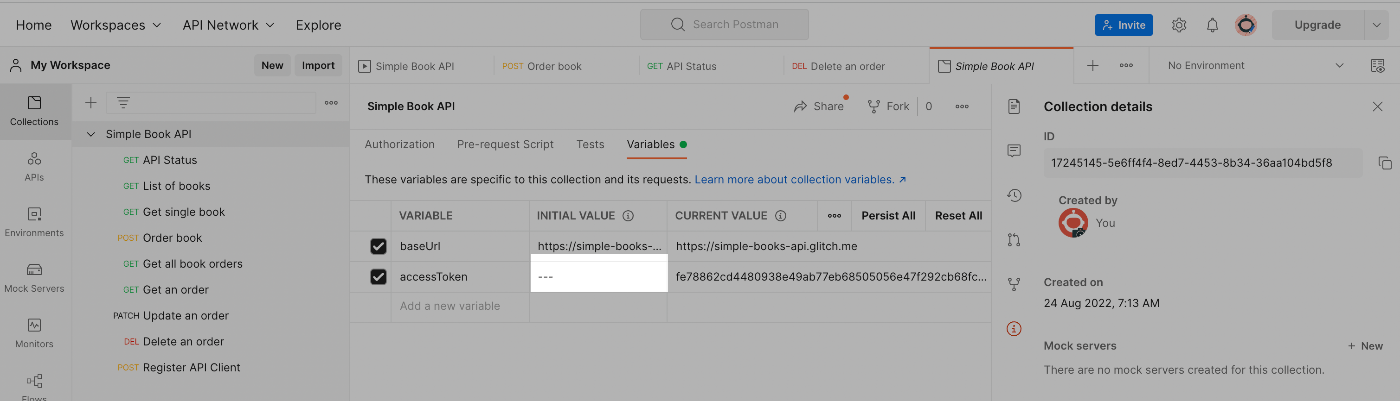Open Monitors section in sidebar
The height and width of the screenshot is (401, 1400).
tap(34, 333)
